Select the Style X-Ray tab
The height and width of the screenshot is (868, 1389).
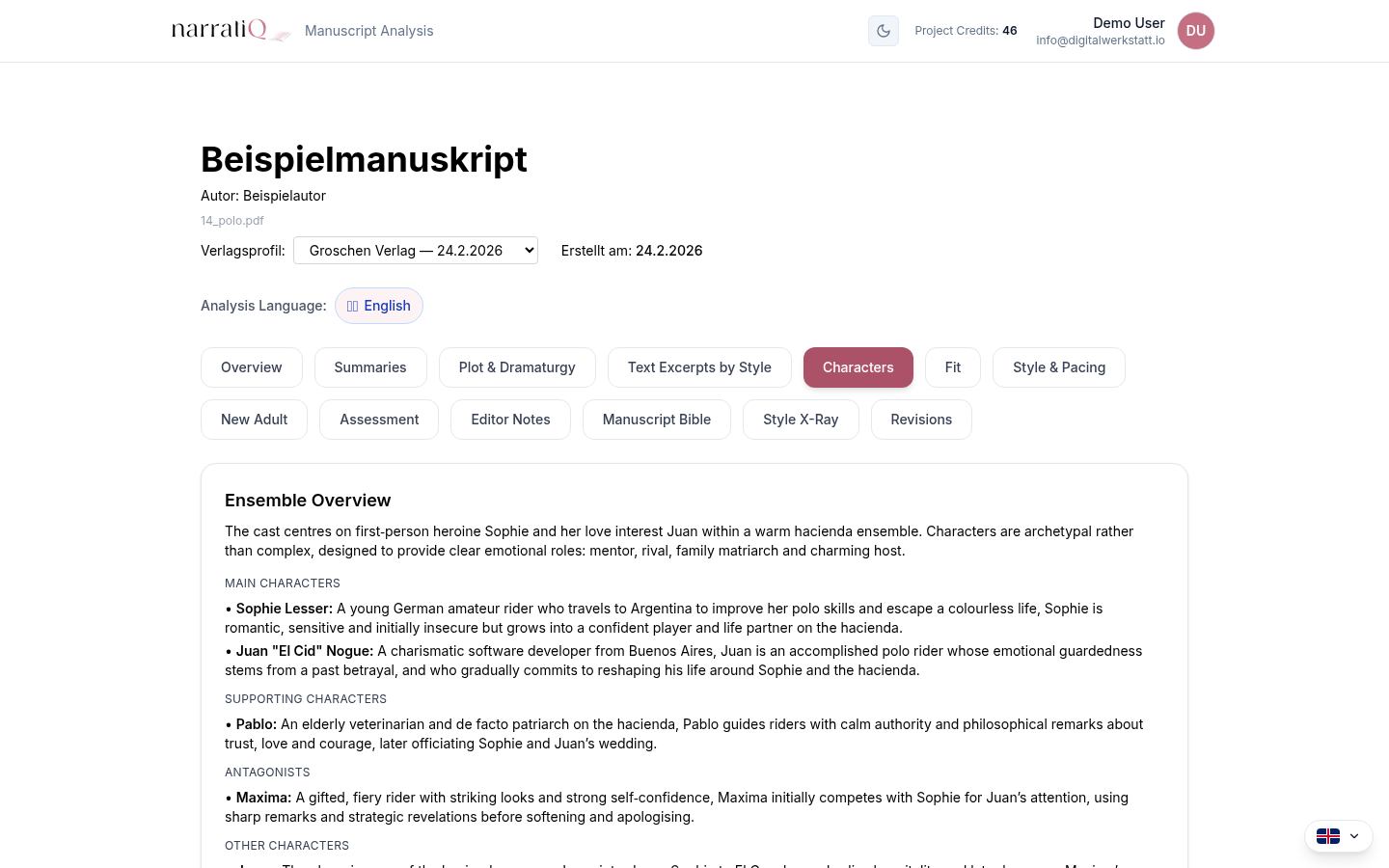(801, 420)
